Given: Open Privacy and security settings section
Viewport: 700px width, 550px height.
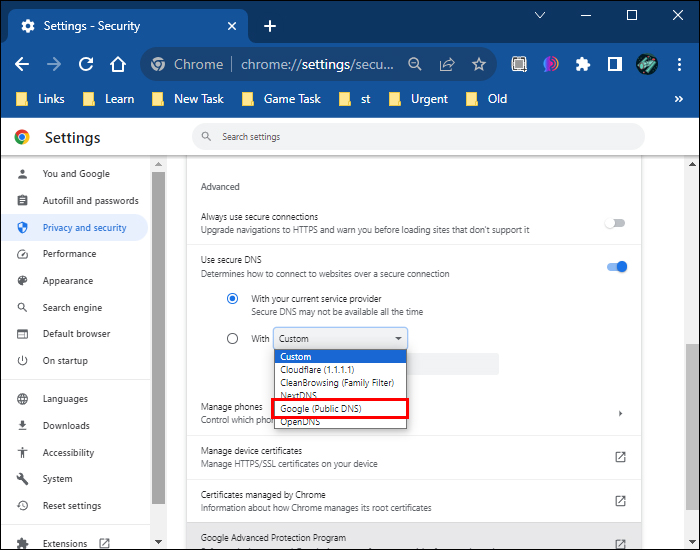Looking at the screenshot, I should pos(84,228).
